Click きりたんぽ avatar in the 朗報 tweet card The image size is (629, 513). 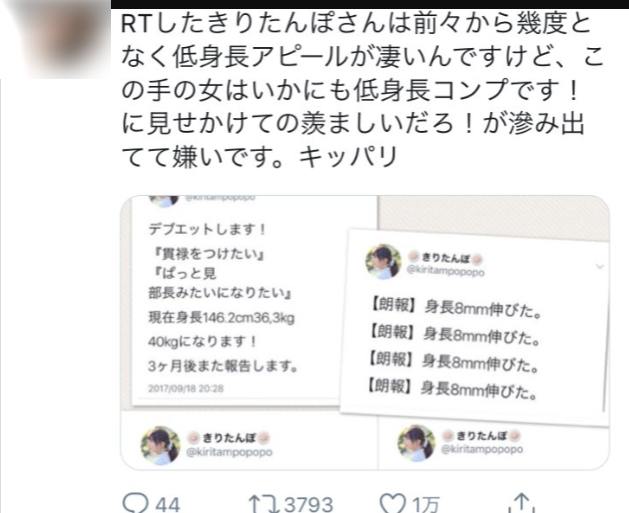383,262
